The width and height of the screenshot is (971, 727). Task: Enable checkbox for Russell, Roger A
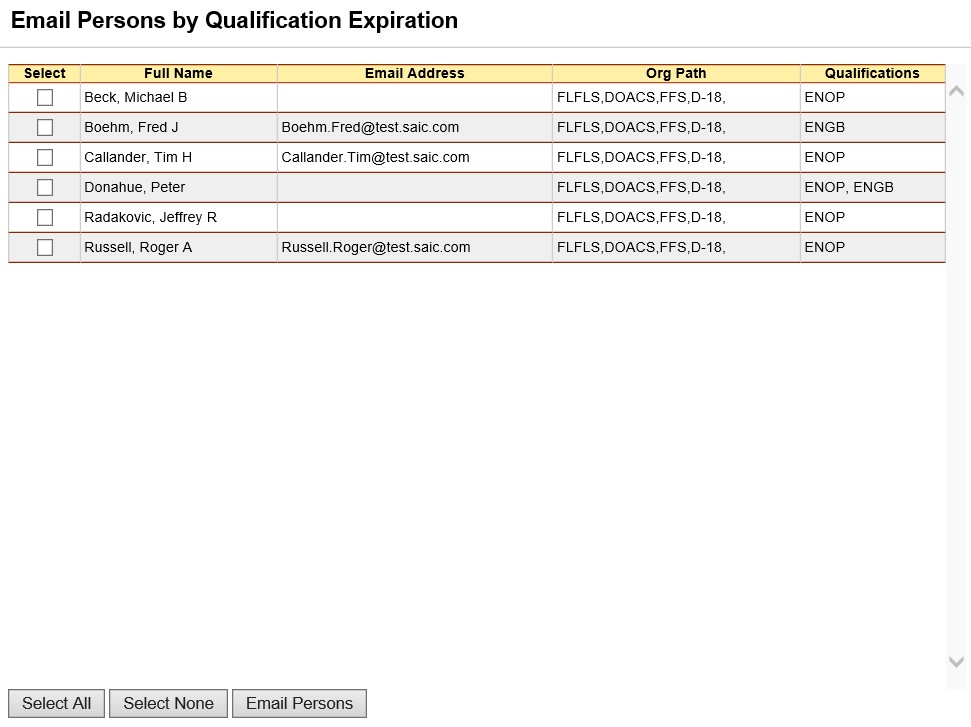click(45, 247)
